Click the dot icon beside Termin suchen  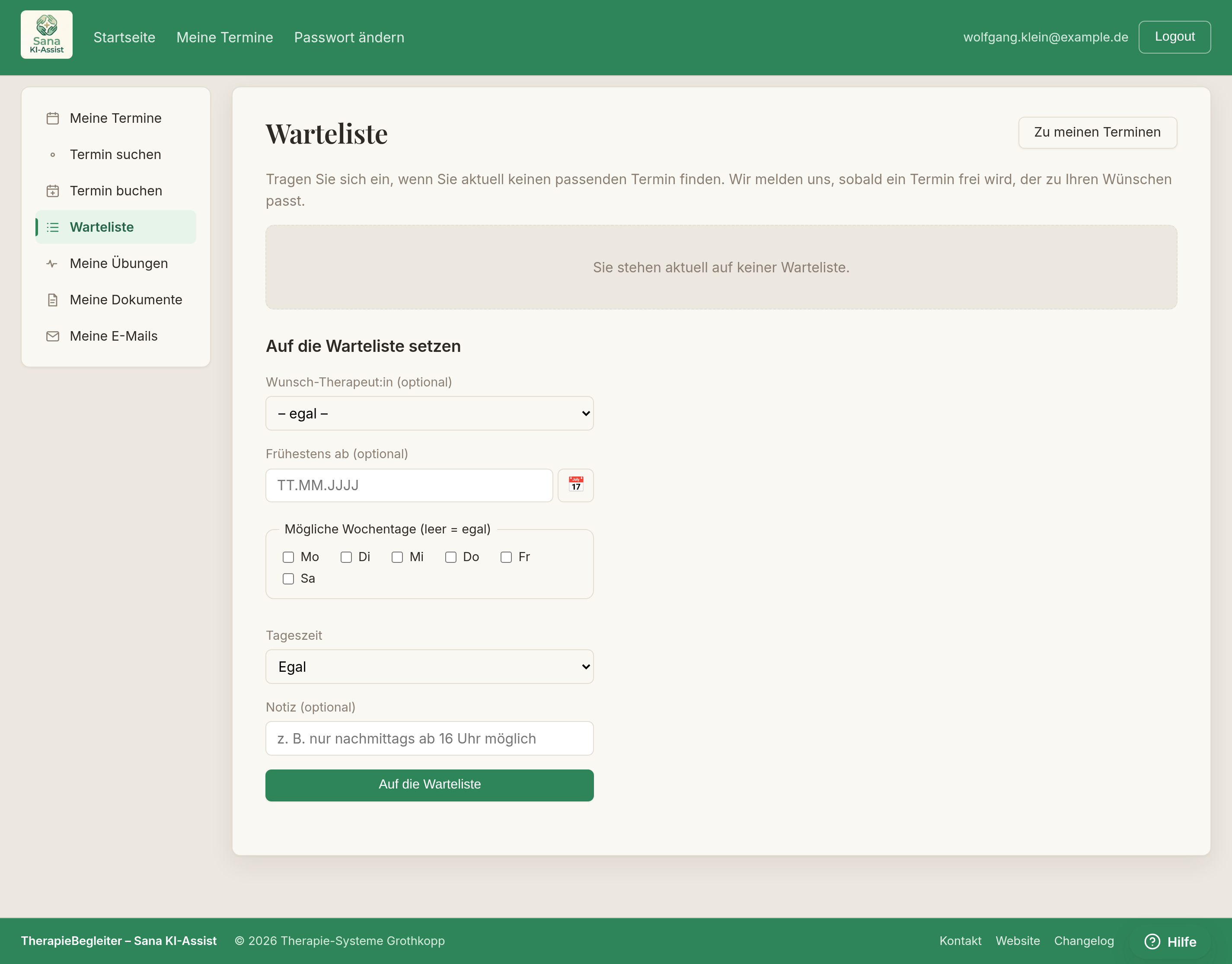pyautogui.click(x=52, y=155)
